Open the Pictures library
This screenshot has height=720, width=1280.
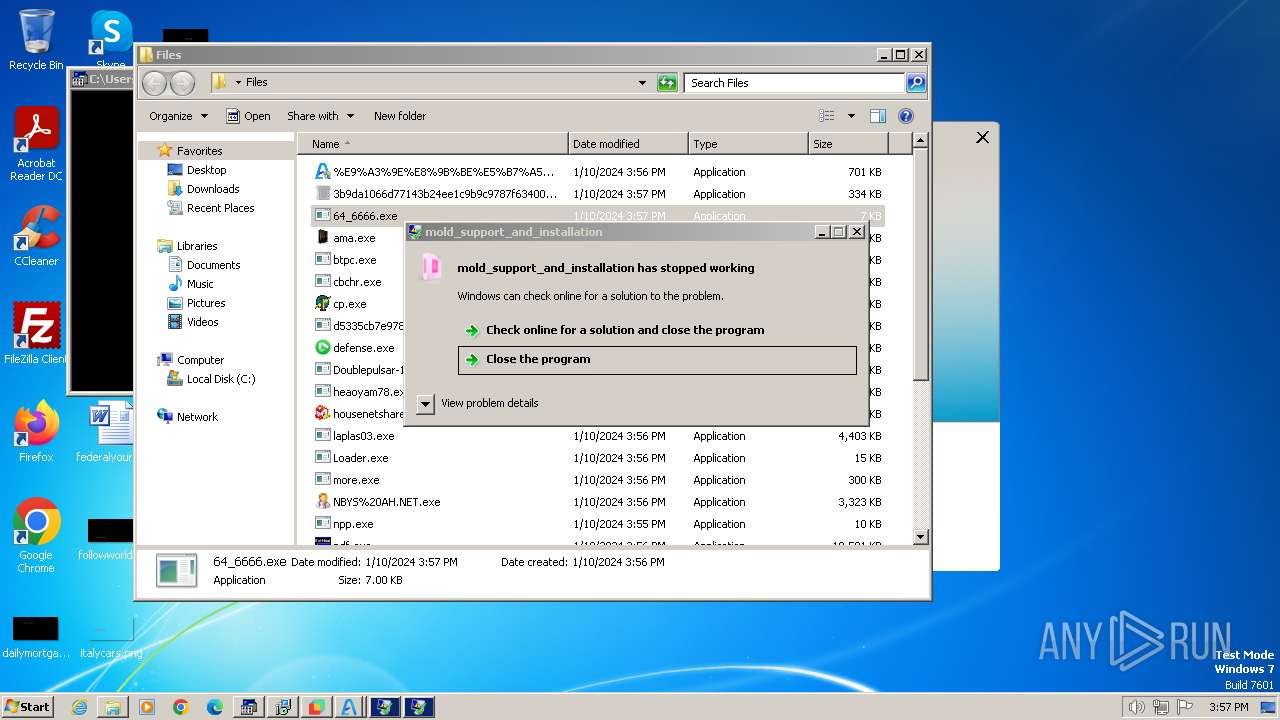(206, 303)
